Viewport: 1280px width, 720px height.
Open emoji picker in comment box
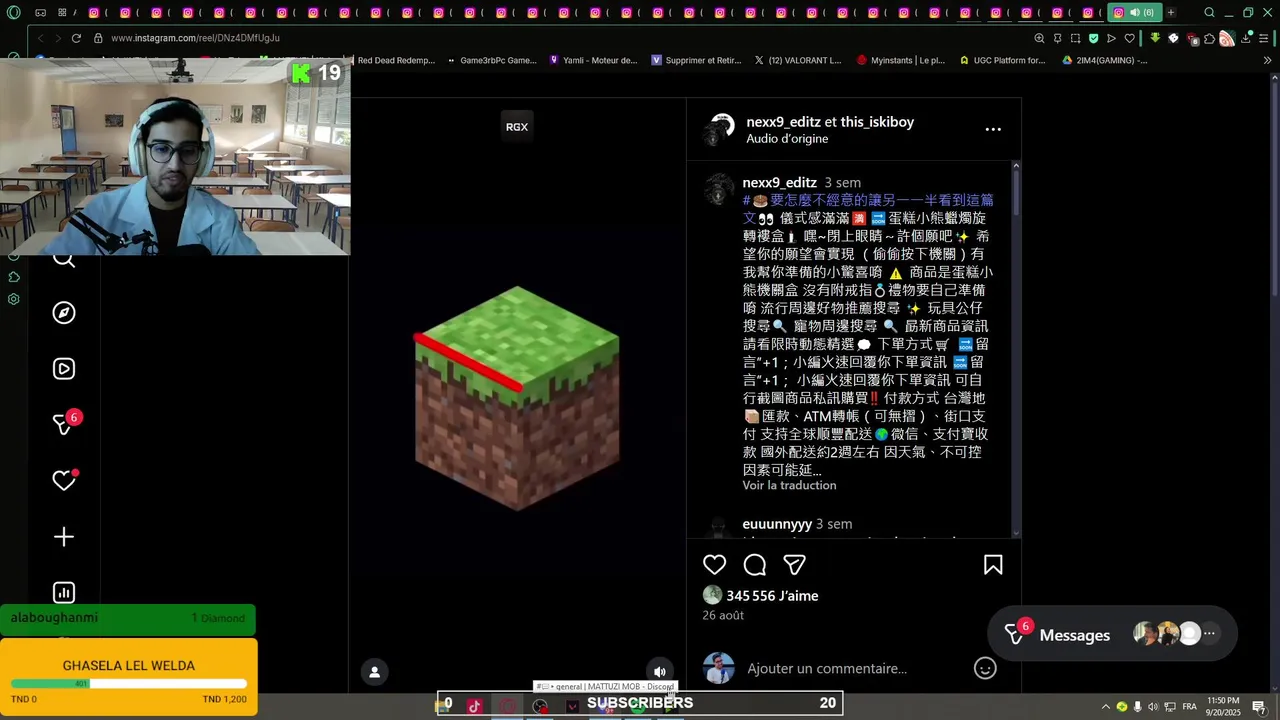(985, 668)
